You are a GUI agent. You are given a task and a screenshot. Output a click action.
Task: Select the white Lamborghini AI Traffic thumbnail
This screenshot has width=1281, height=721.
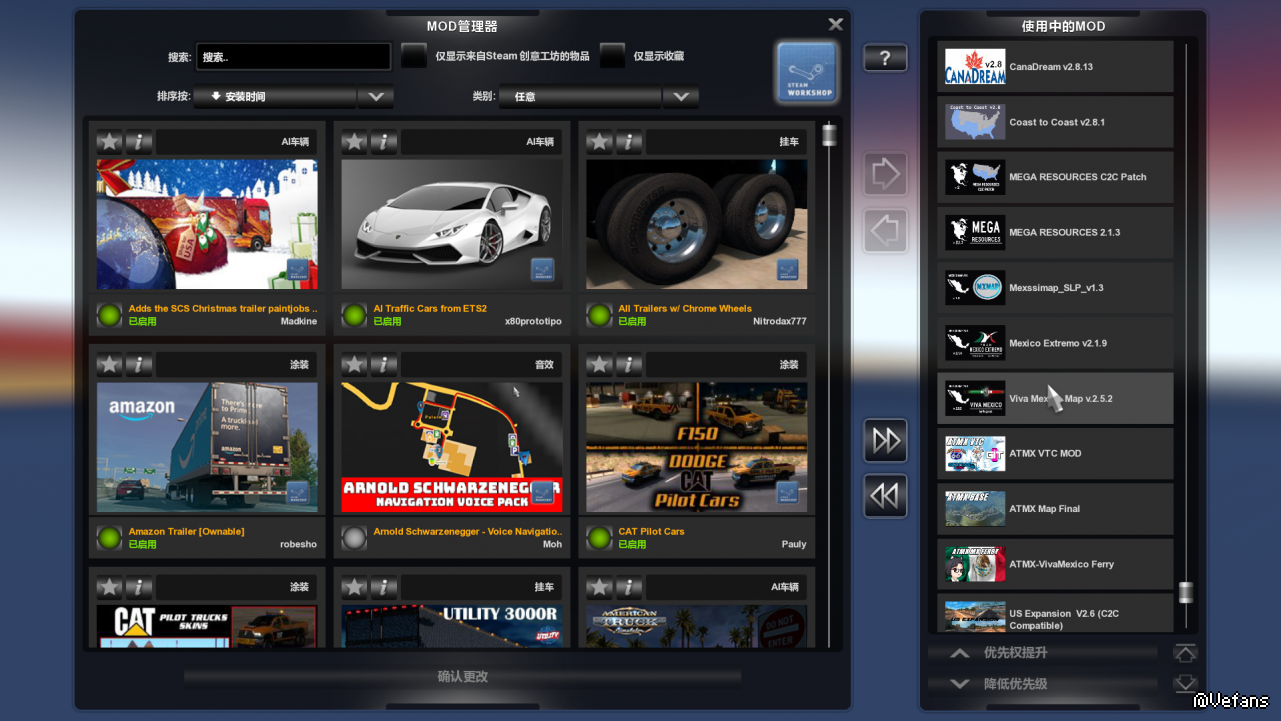452,224
